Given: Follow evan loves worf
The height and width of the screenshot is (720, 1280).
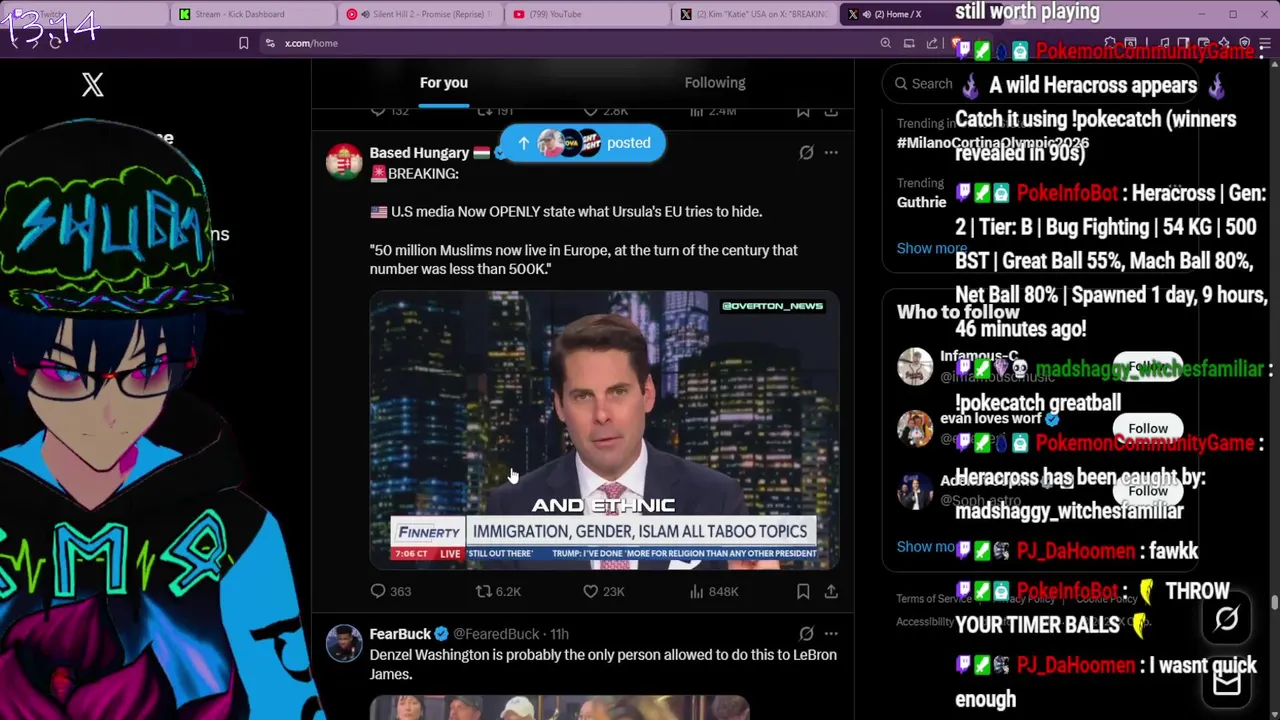Looking at the screenshot, I should [1148, 428].
